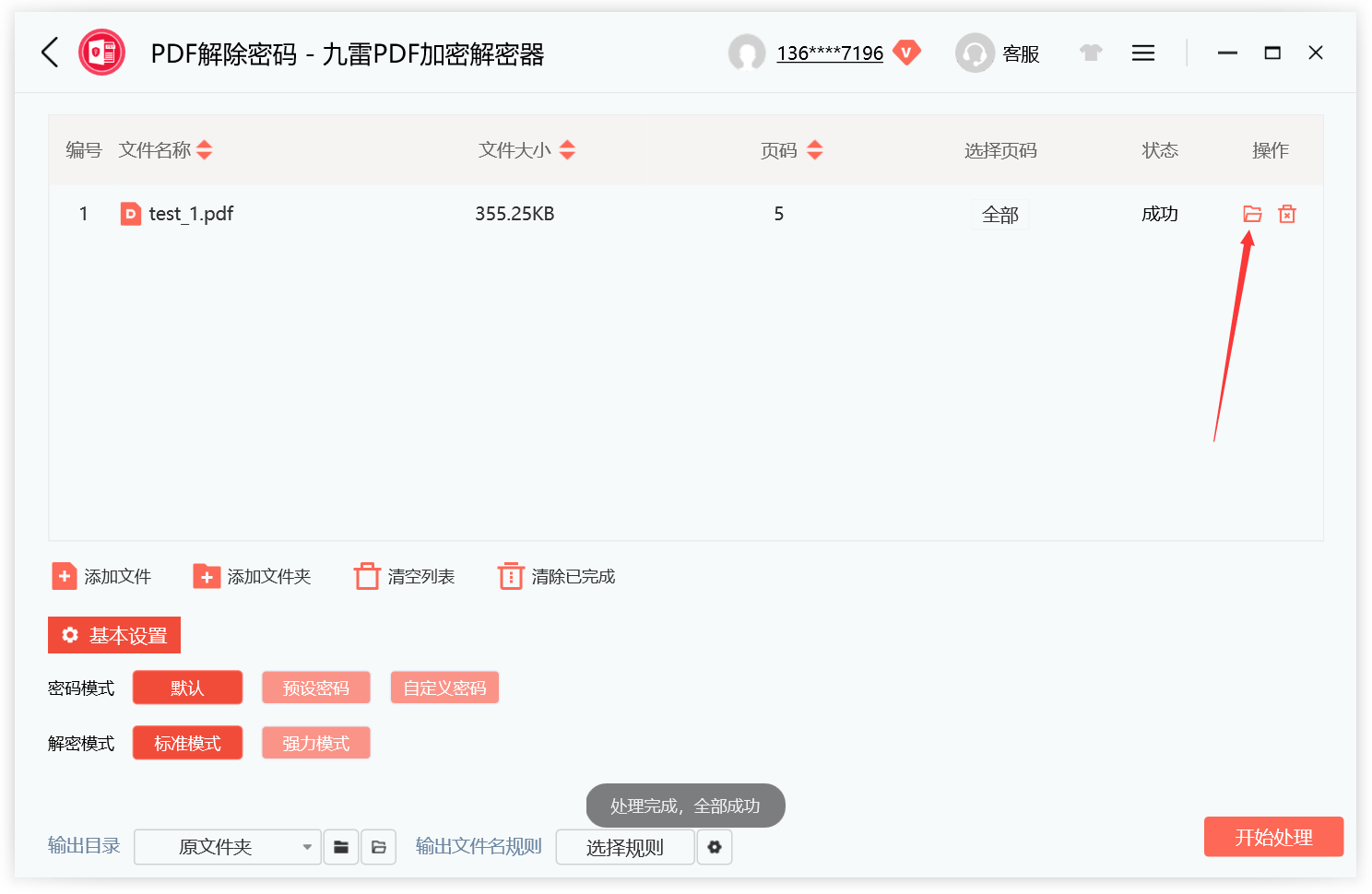
Task: Remove finished tasks via 清除已完成 icon
Action: (511, 575)
